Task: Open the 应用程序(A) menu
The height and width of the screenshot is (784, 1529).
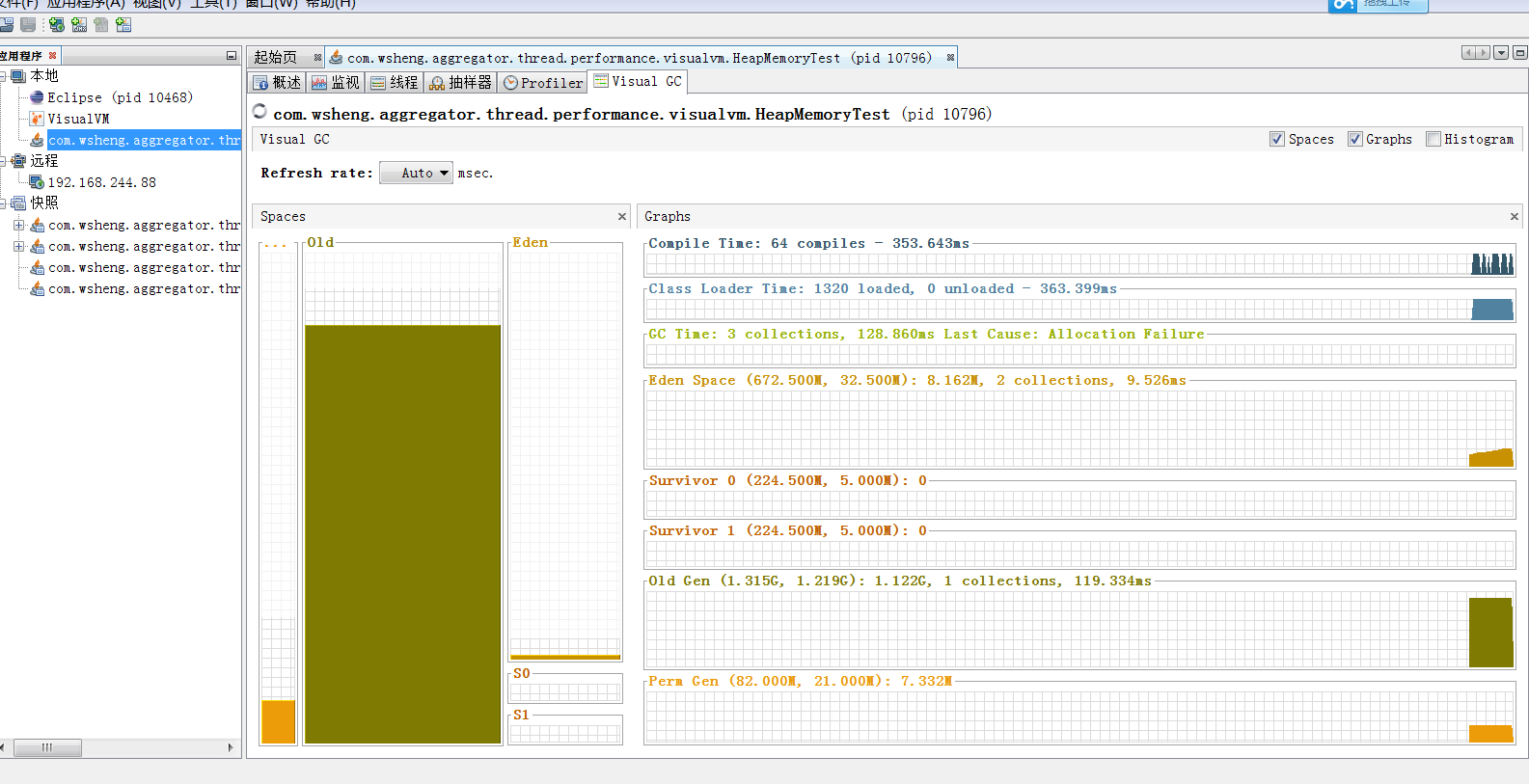Action: click(86, 4)
